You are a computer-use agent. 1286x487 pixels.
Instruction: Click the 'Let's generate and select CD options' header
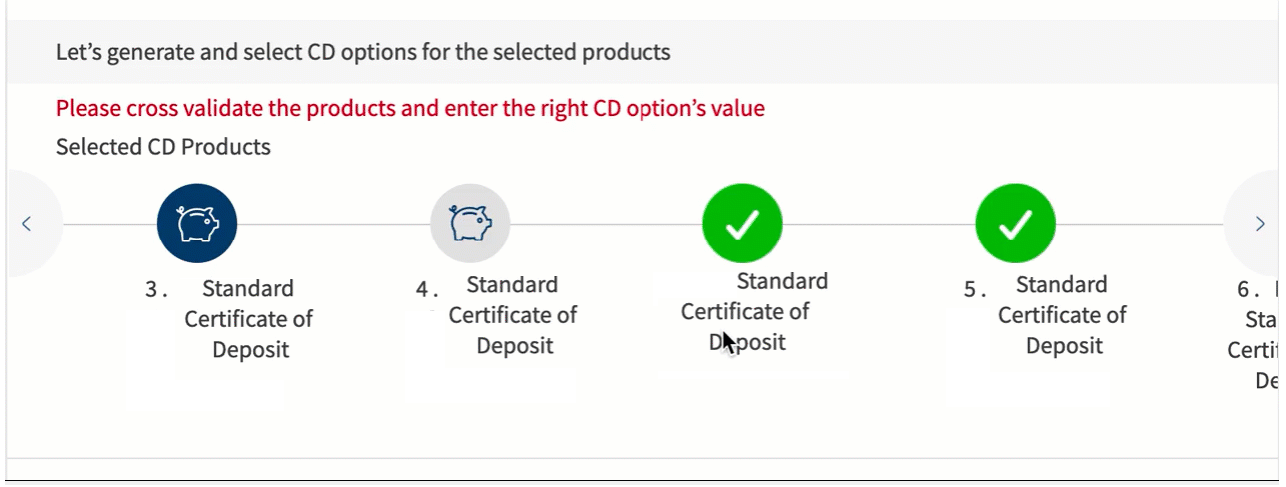click(363, 52)
